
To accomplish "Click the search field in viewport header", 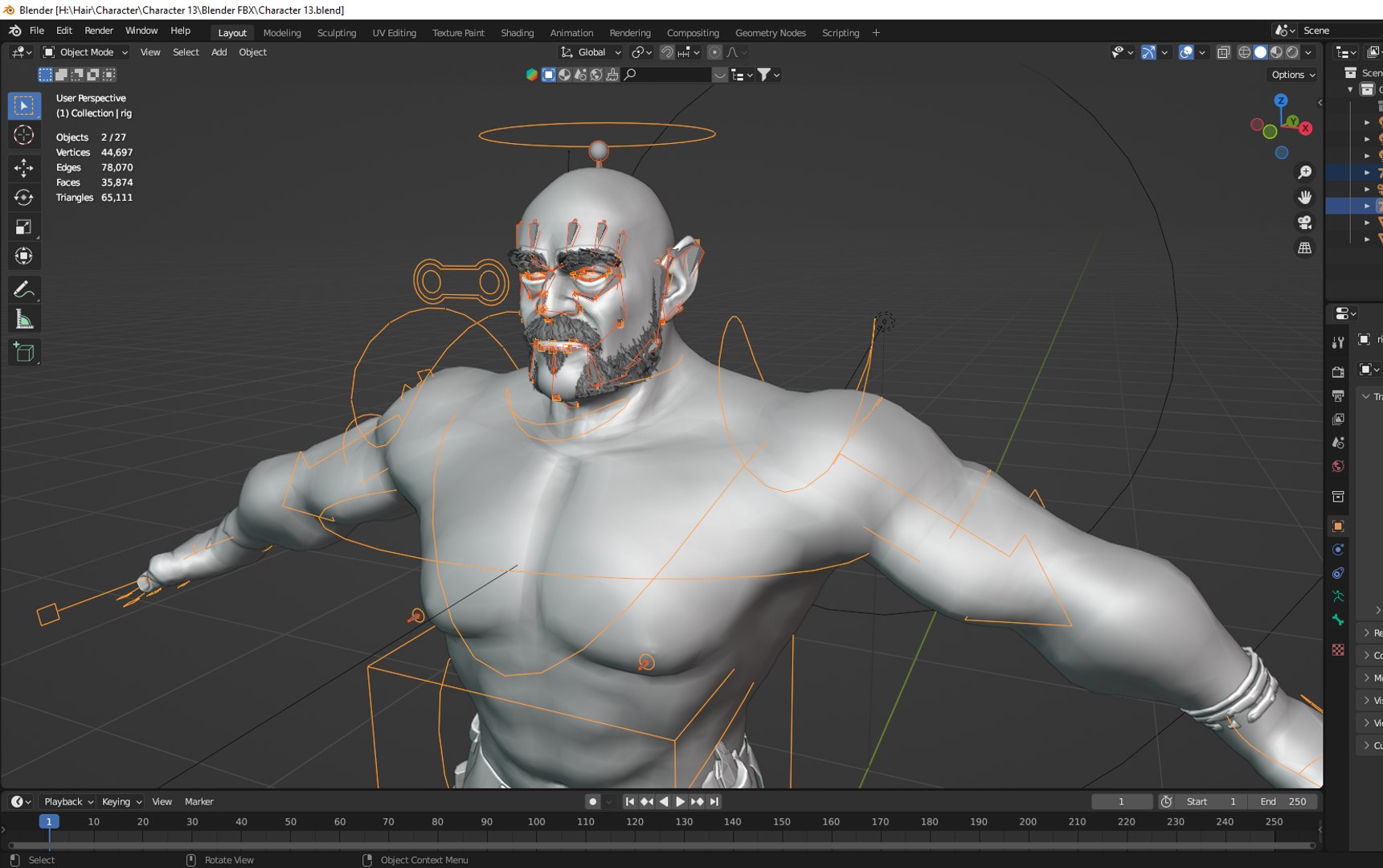I will click(668, 75).
